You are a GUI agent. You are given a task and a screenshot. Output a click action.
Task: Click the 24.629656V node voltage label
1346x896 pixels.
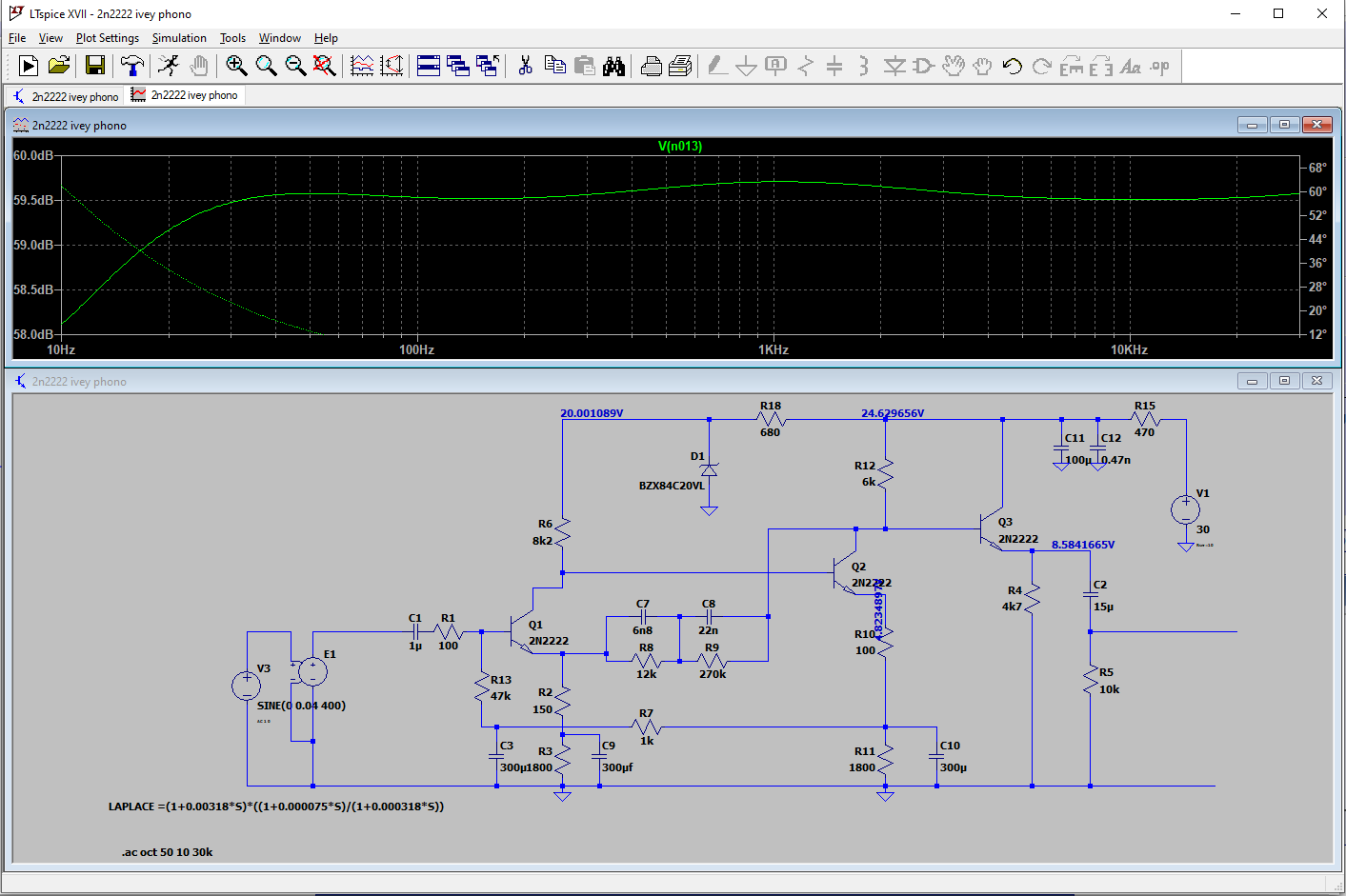click(x=893, y=413)
